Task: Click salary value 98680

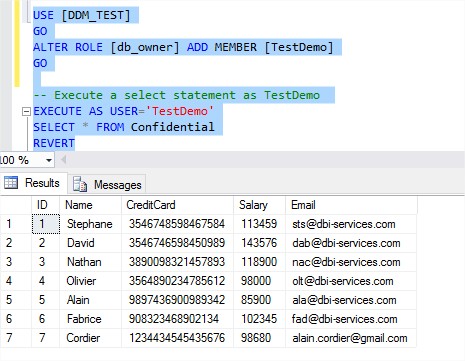Action: click(259, 338)
